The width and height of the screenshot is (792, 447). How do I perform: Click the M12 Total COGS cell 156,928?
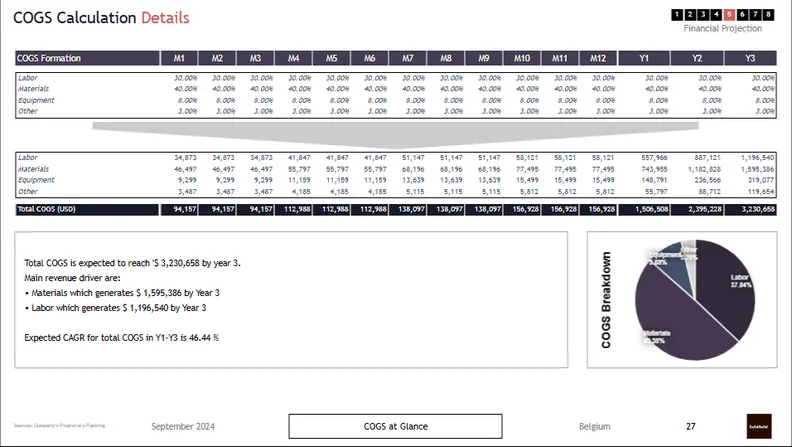(x=598, y=209)
